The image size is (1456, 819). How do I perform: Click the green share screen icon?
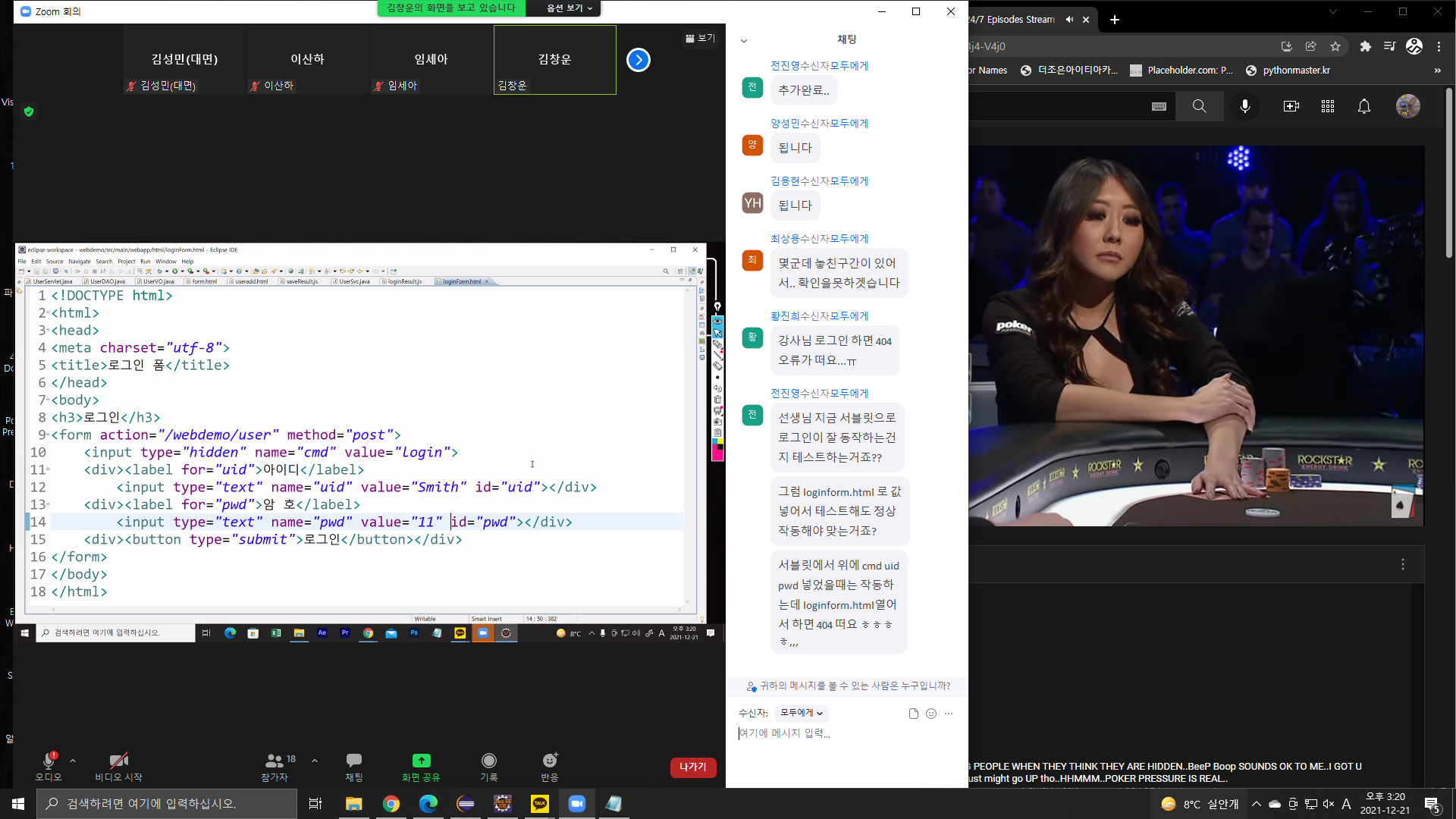(x=421, y=761)
